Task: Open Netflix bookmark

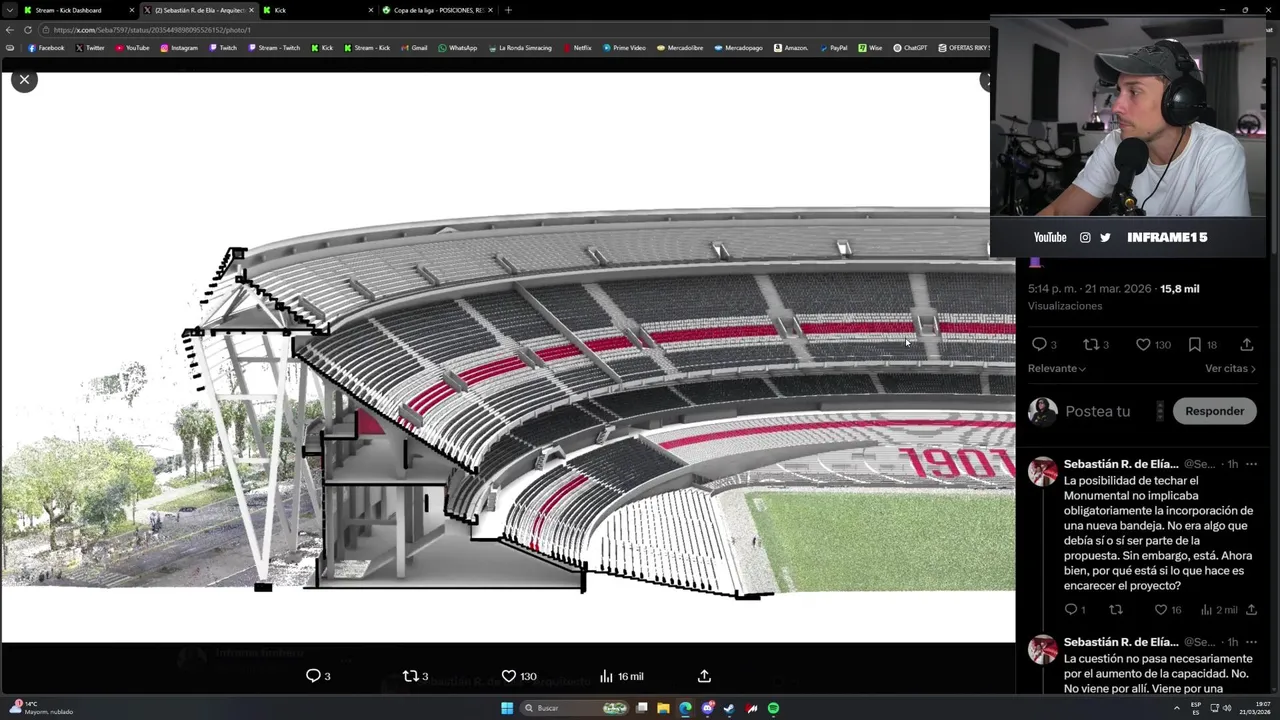Action: 577,48
